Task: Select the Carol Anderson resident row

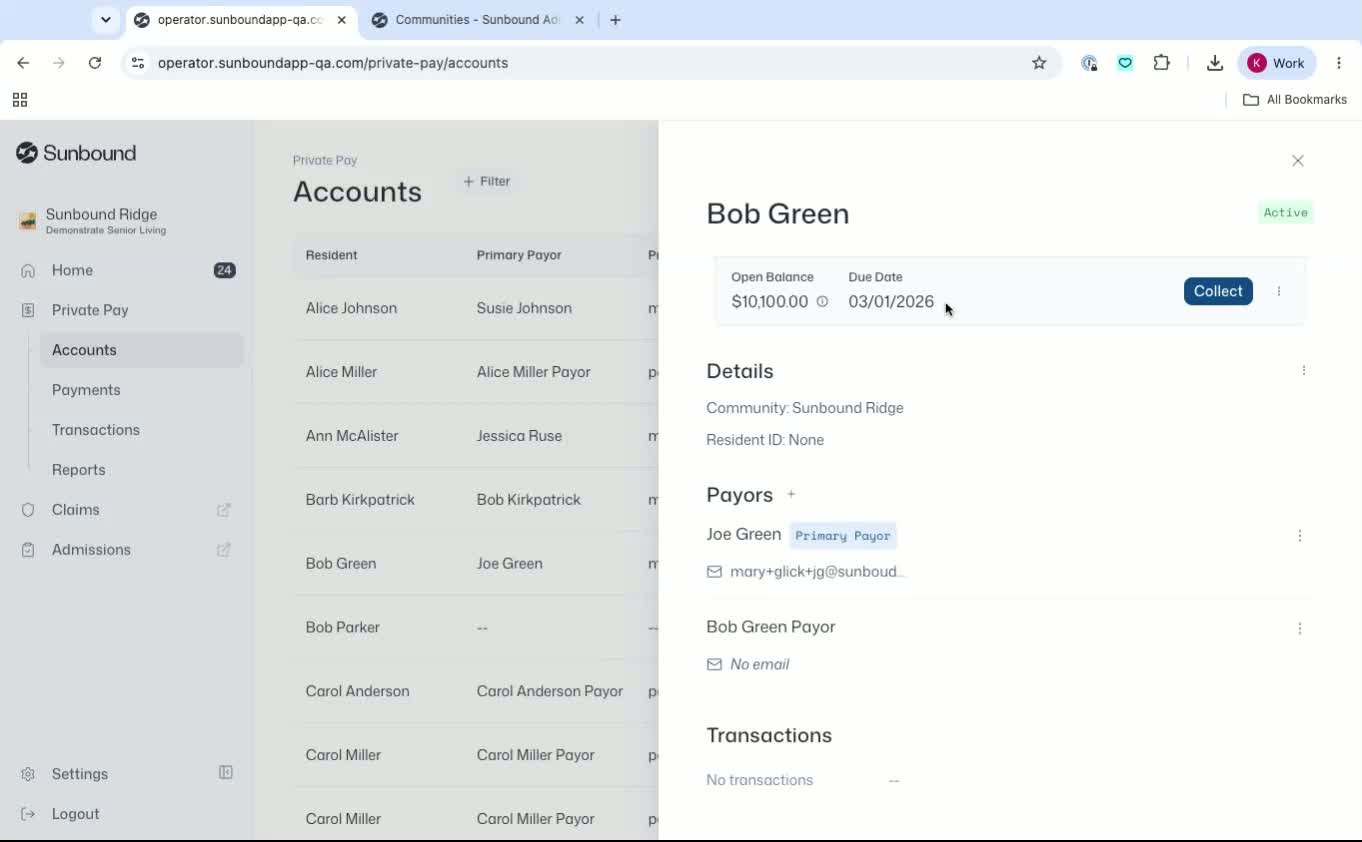Action: 476,692
